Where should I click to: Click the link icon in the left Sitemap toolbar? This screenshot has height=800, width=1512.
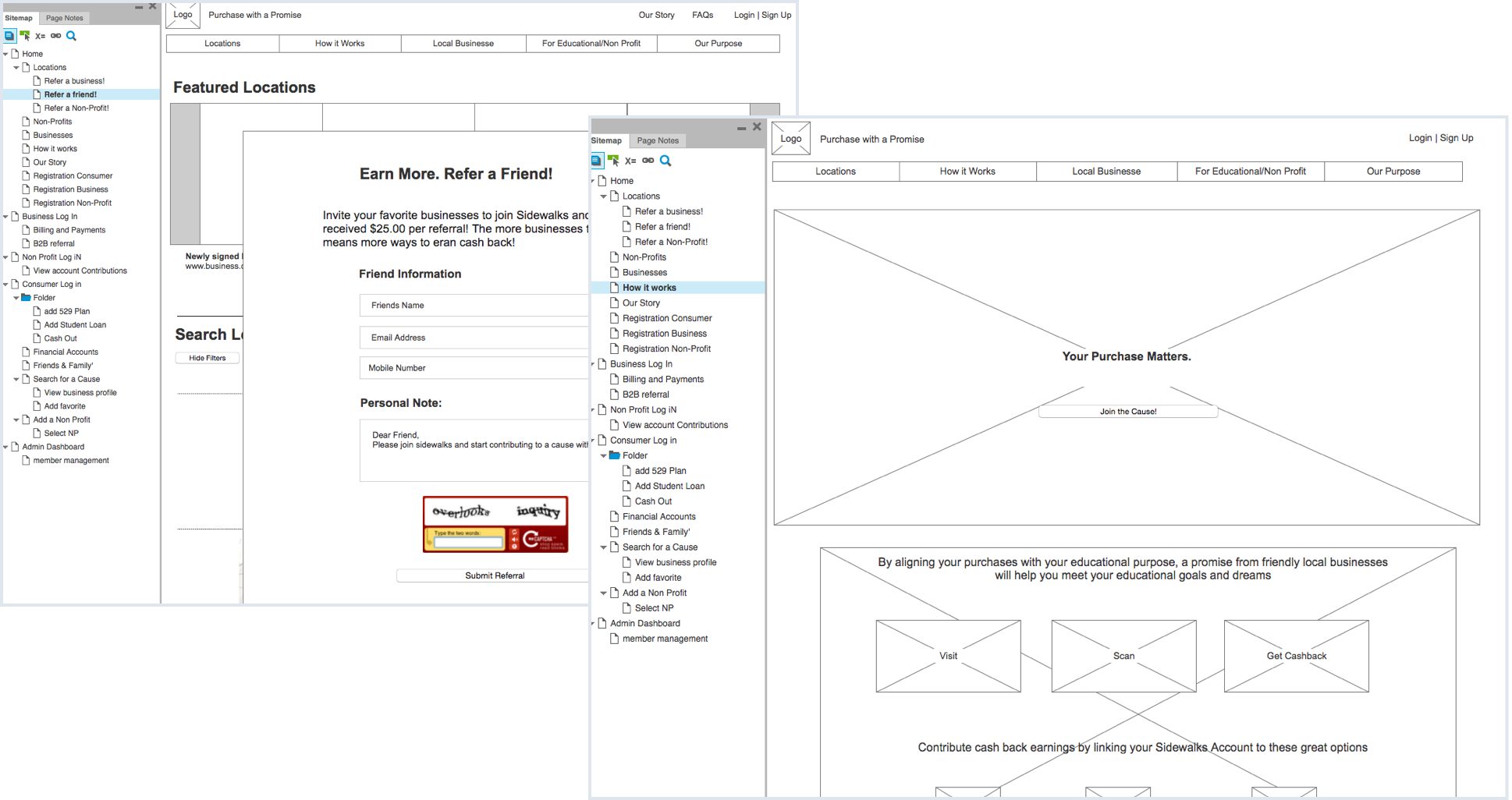[x=55, y=36]
